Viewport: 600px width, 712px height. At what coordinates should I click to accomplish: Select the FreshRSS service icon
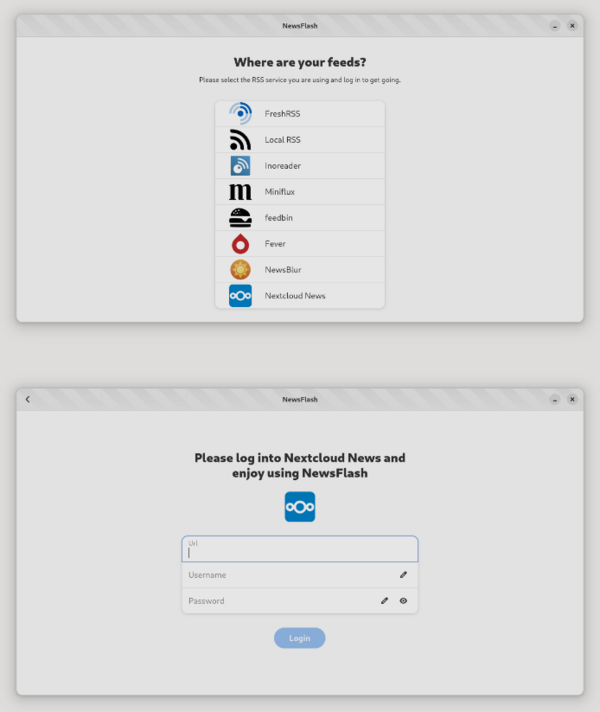[240, 114]
